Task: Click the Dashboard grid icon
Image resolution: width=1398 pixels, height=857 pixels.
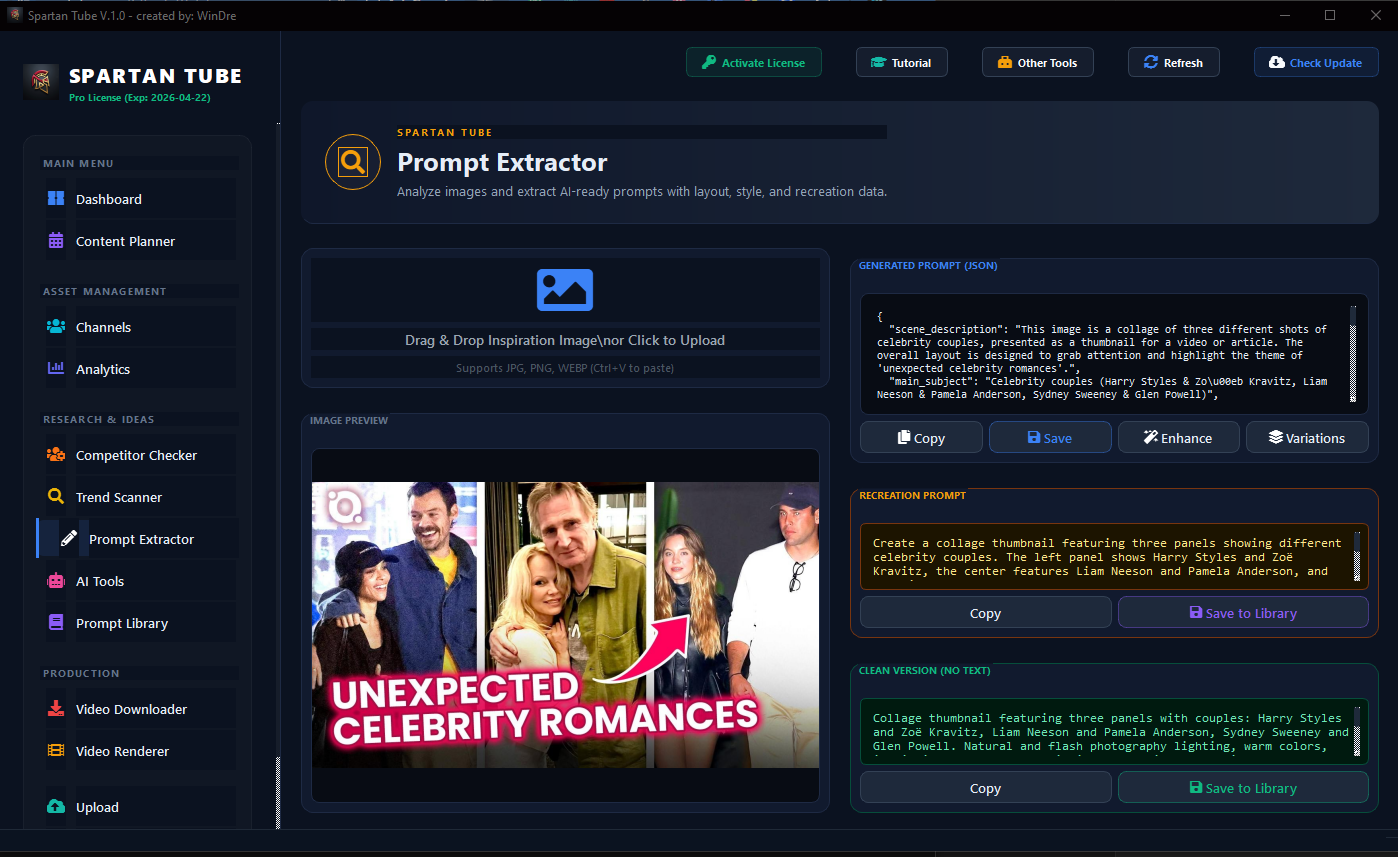Action: [x=56, y=199]
